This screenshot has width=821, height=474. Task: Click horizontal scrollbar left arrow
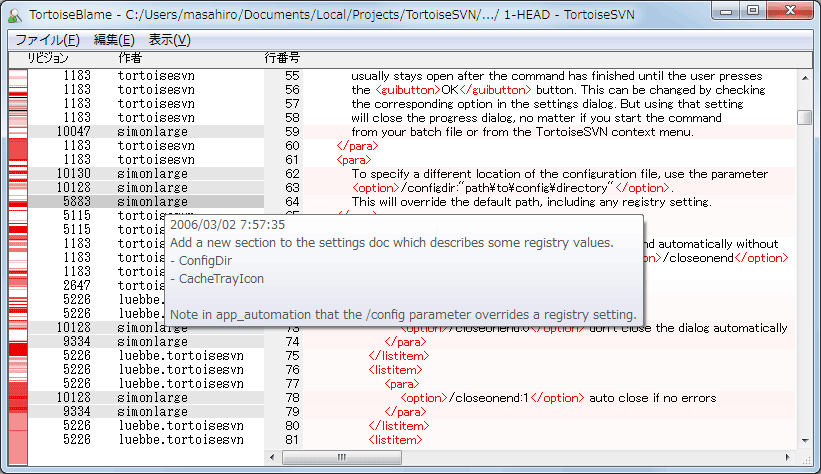(272, 457)
